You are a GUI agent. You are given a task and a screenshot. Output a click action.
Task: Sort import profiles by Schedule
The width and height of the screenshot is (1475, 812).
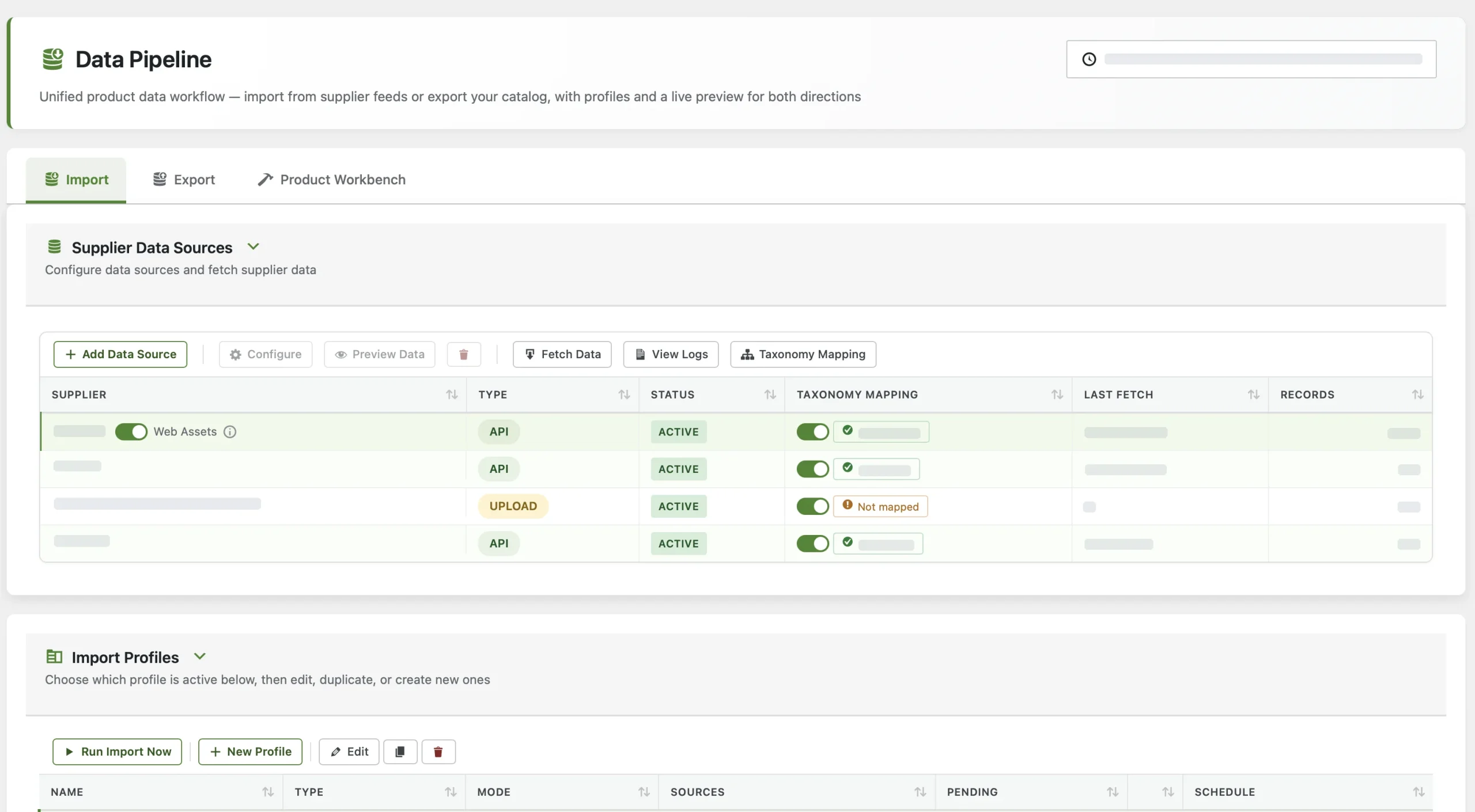1419,792
